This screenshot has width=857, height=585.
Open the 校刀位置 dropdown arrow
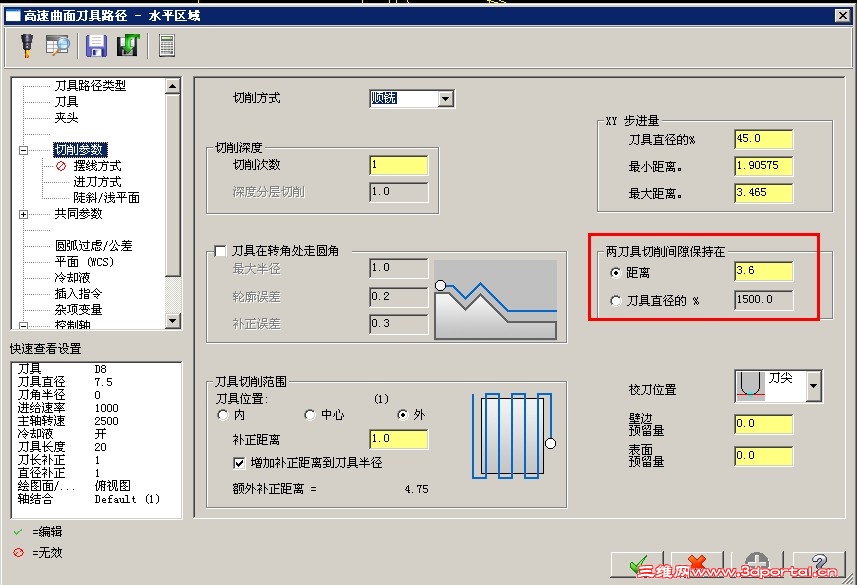click(813, 386)
